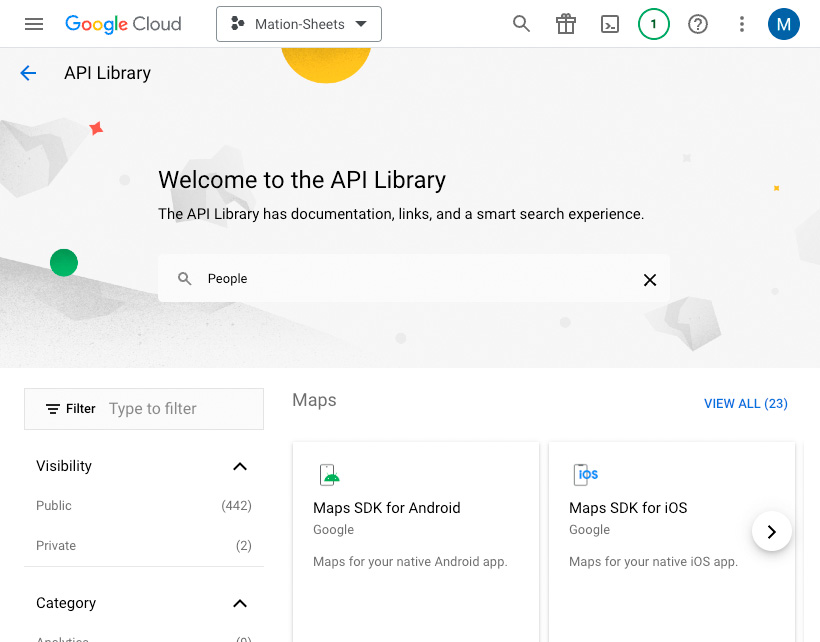Click 'Maps for your native Android app.' text
Image resolution: width=820 pixels, height=642 pixels.
410,561
